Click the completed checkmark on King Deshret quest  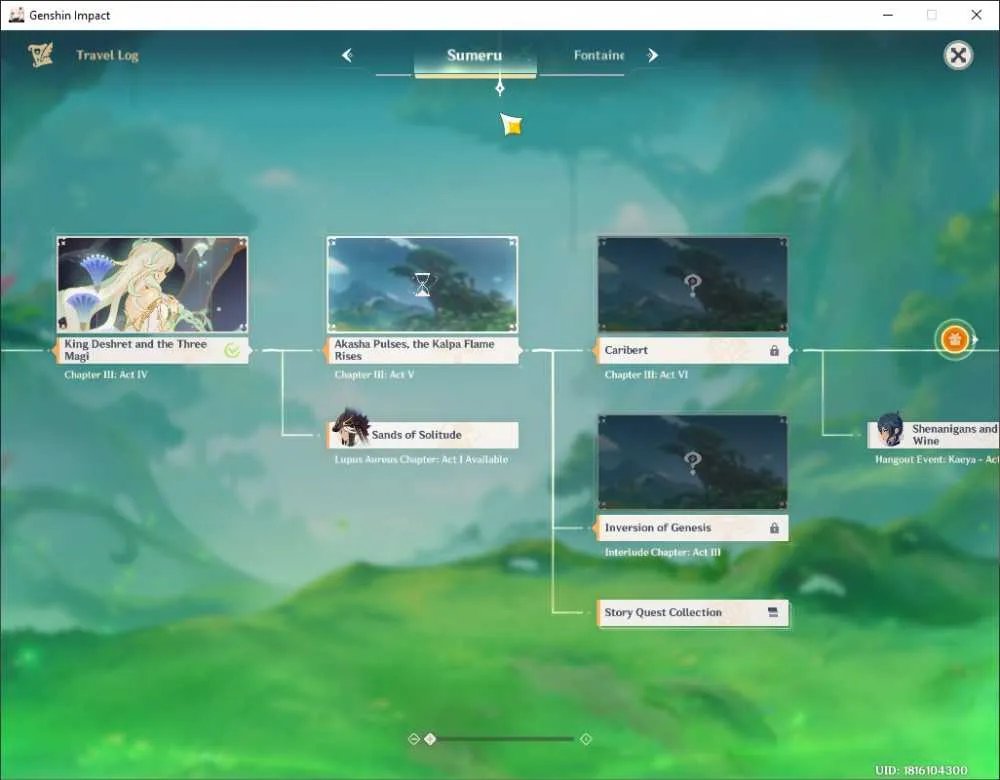coord(232,350)
